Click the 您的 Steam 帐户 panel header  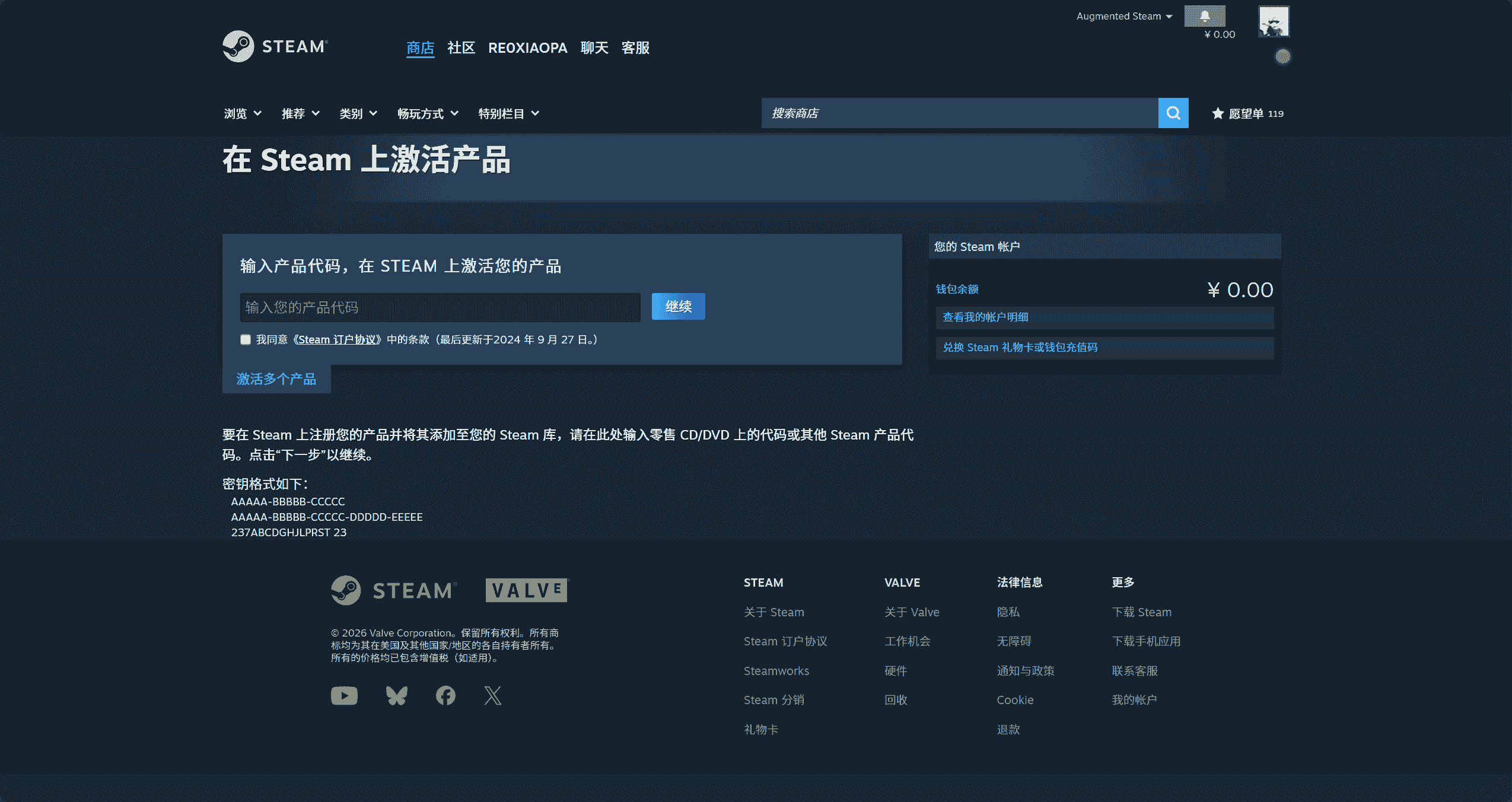pos(1104,246)
